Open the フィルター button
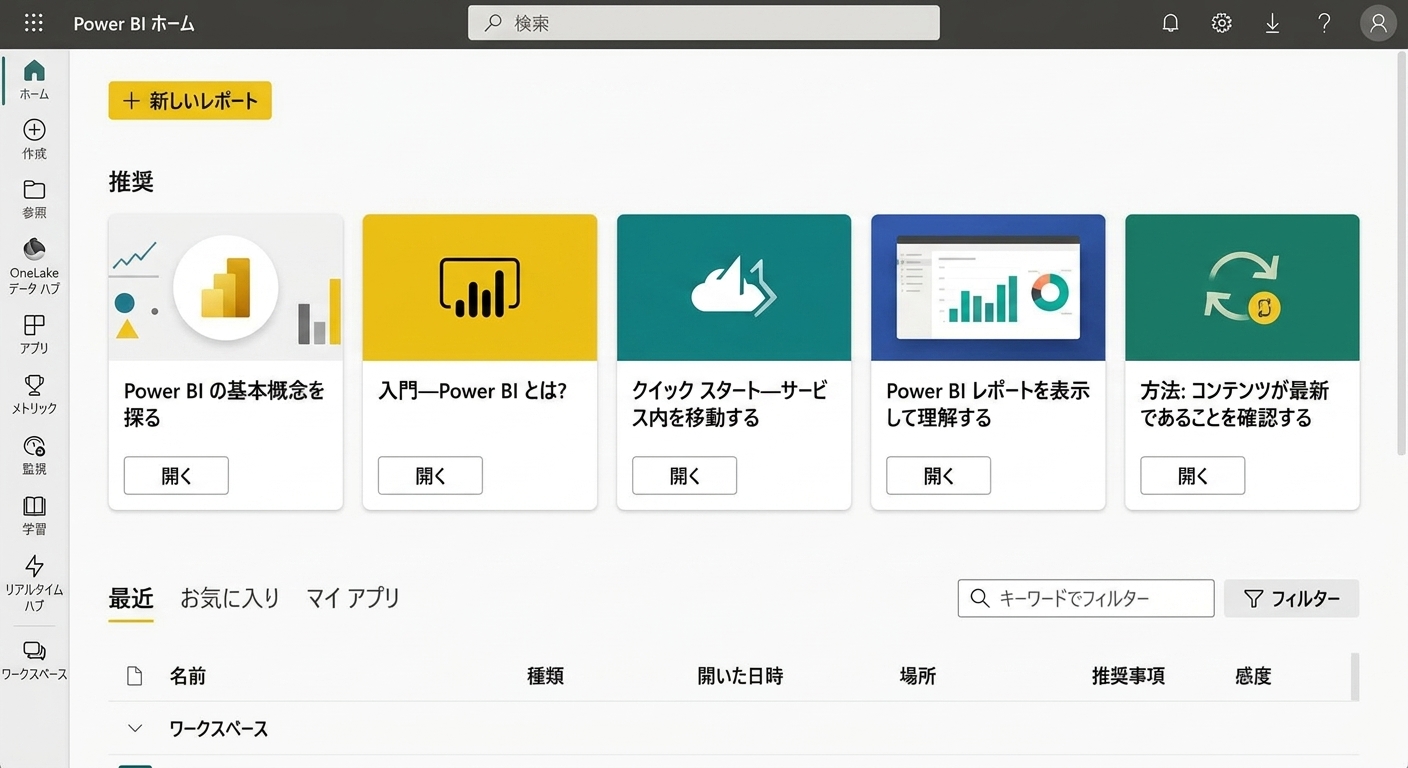Screen dimensions: 1408x768 point(1291,598)
